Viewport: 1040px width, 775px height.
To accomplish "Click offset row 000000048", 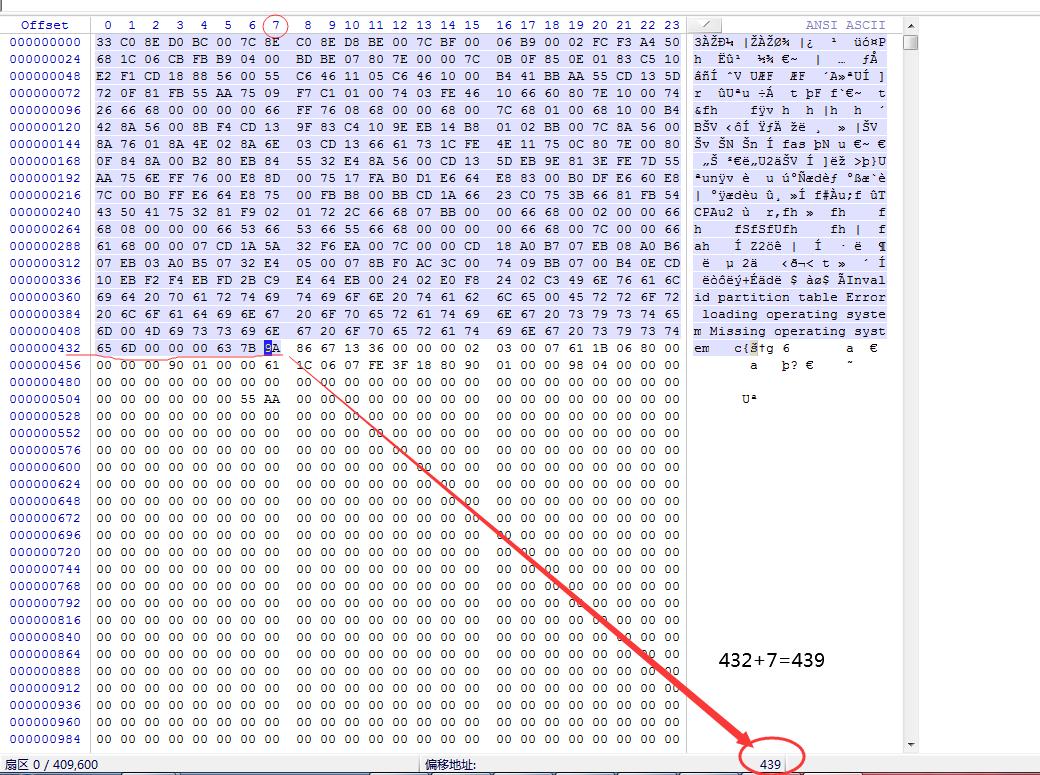I will (45, 76).
